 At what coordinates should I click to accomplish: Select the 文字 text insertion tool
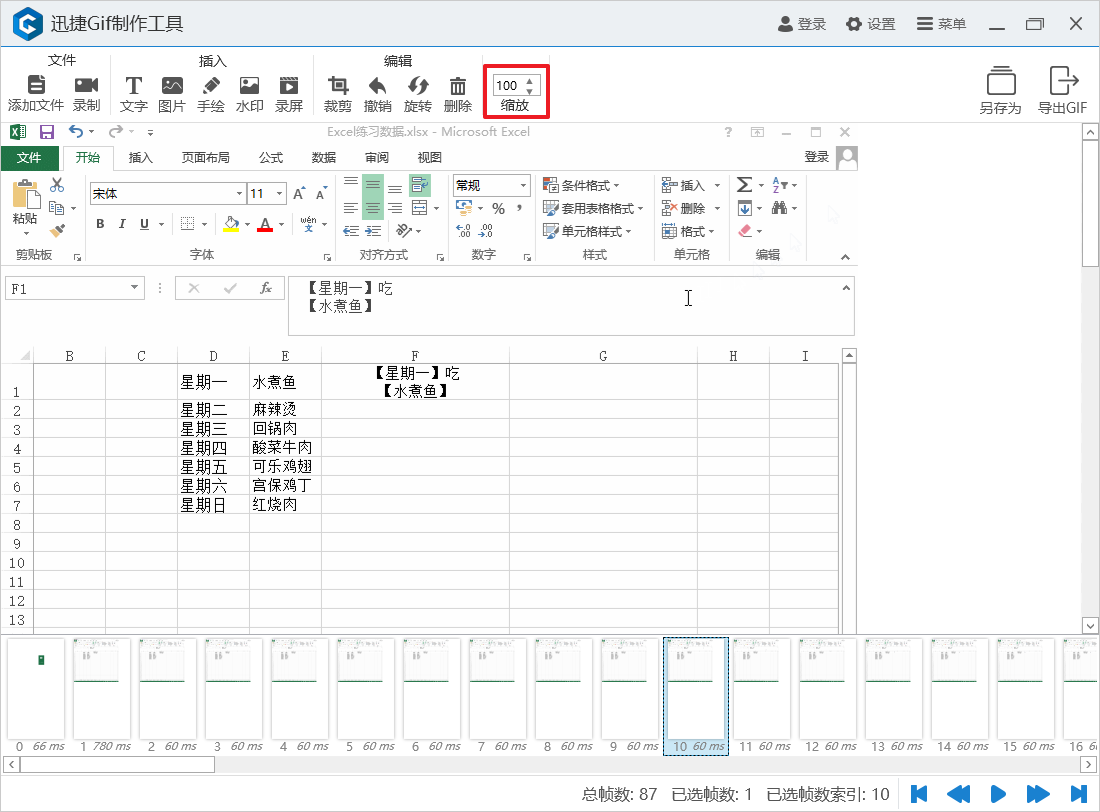133,87
